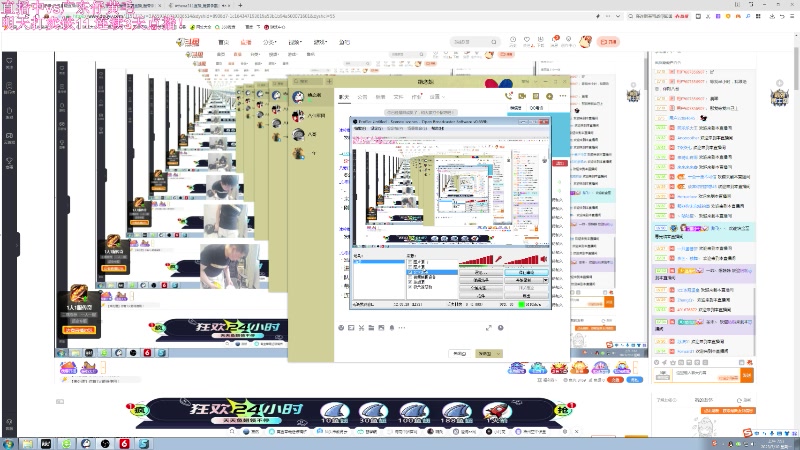Image resolution: width=800 pixels, height=450 pixels.
Task: Open dropdown arrow beside OBS start recording
Action: click(545, 280)
